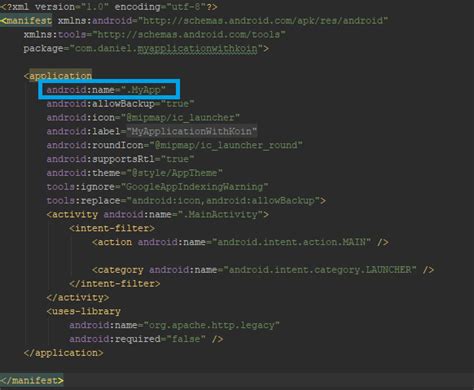Image resolution: width=474 pixels, height=390 pixels.
Task: Click the closing activity tag
Action: tap(78, 297)
